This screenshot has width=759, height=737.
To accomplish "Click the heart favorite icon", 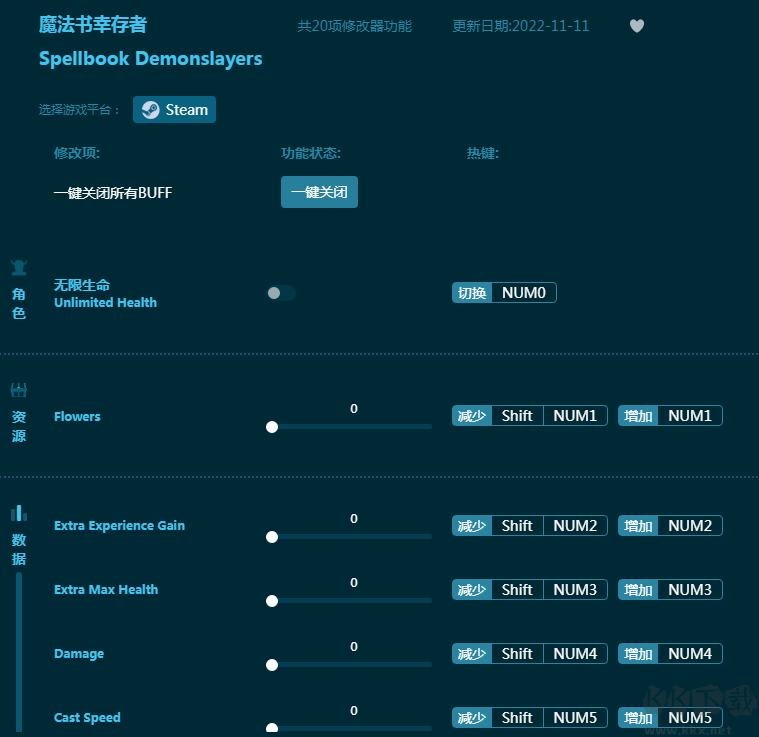I will coord(637,26).
